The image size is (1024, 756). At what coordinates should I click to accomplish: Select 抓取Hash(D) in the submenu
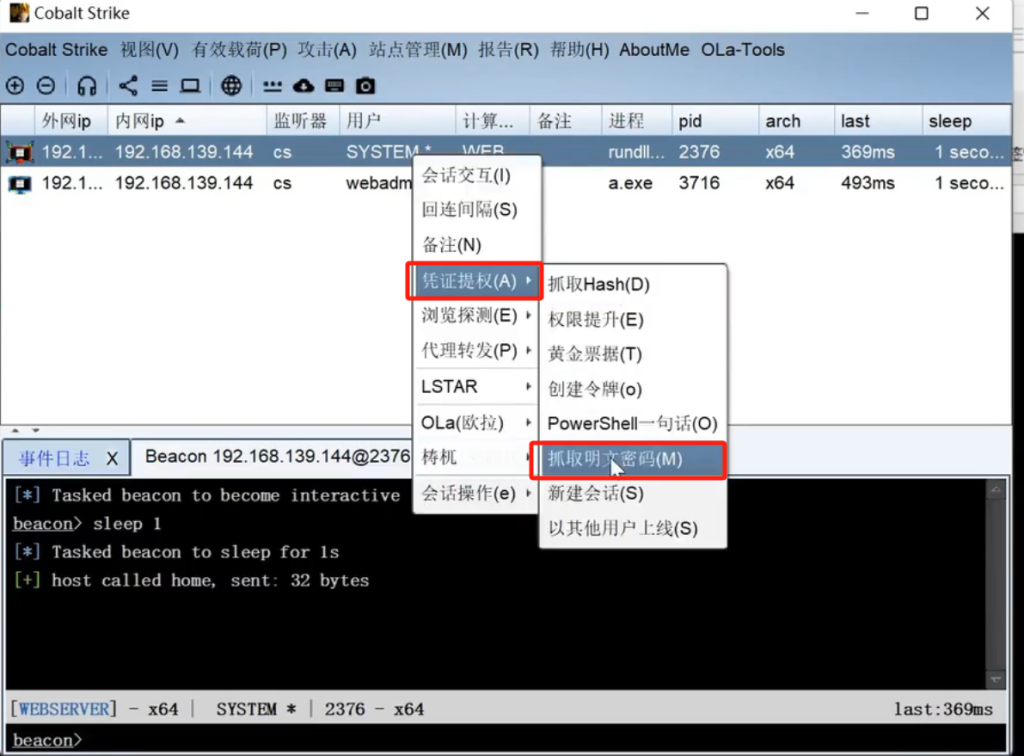tap(632, 285)
